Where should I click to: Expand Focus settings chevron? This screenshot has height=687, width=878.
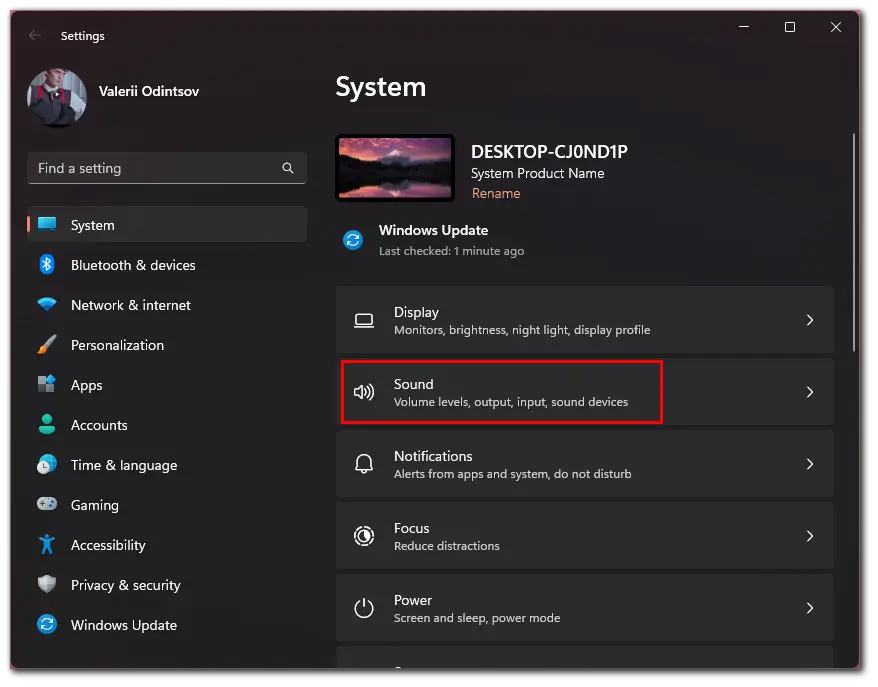tap(810, 536)
